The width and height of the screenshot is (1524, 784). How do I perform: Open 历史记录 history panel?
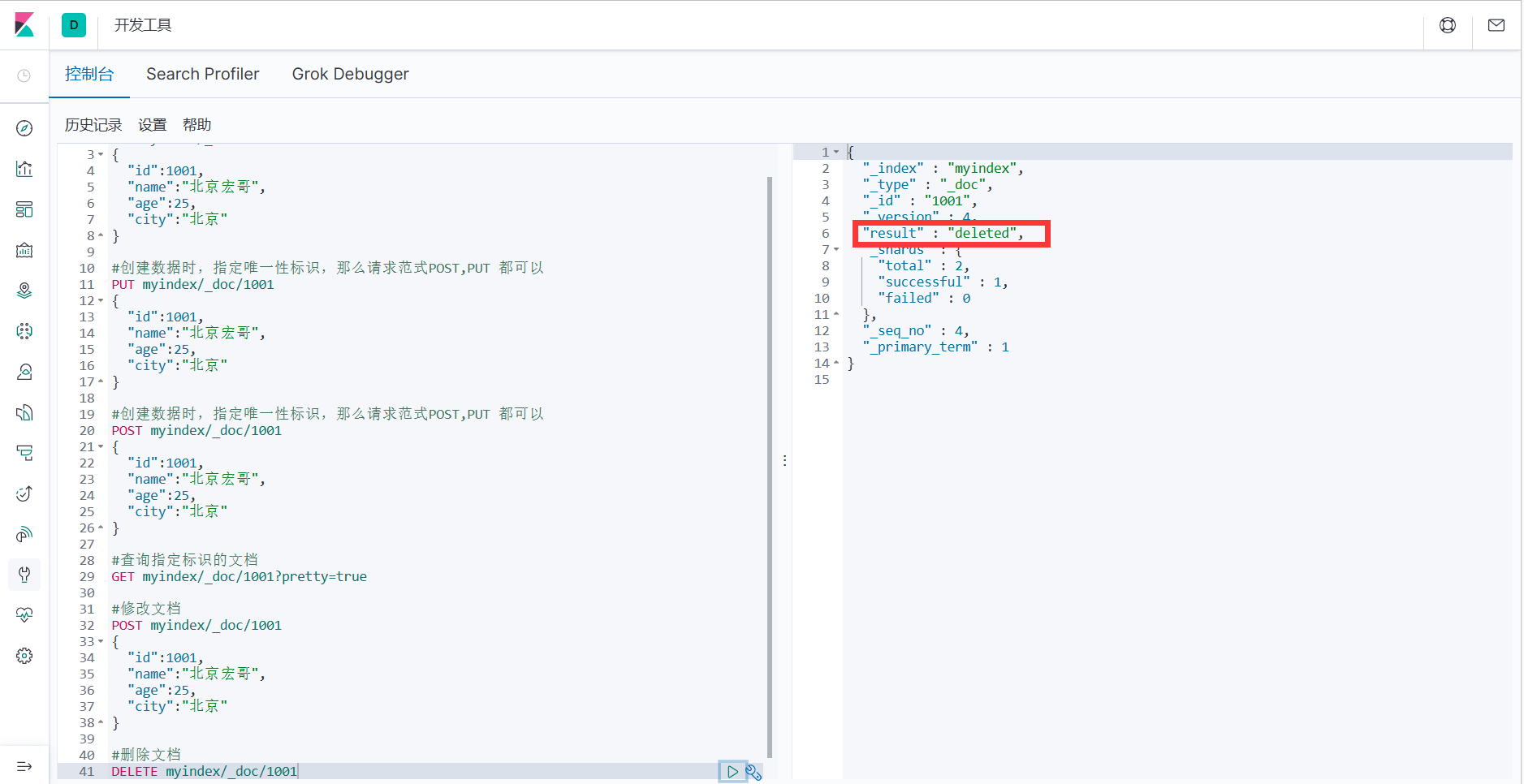coord(93,125)
